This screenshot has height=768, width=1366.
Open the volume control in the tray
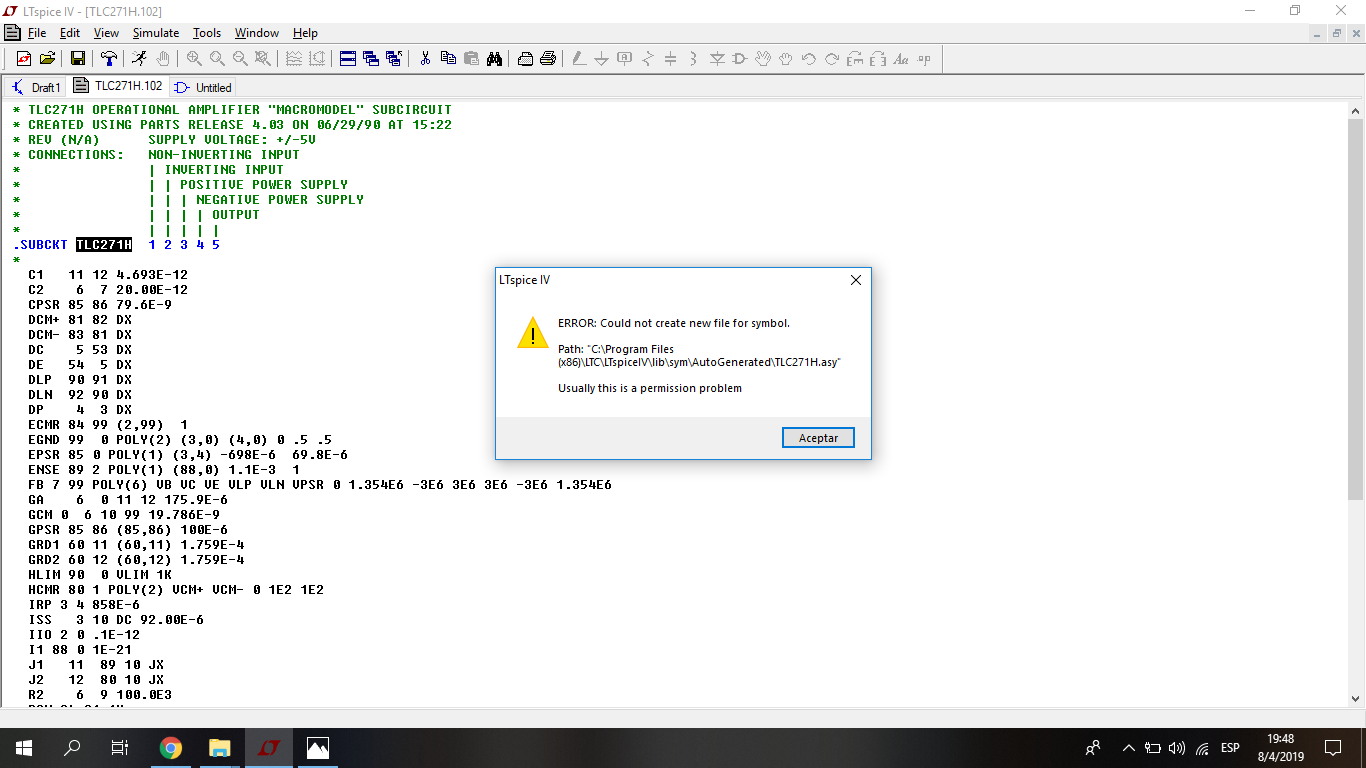[1177, 747]
